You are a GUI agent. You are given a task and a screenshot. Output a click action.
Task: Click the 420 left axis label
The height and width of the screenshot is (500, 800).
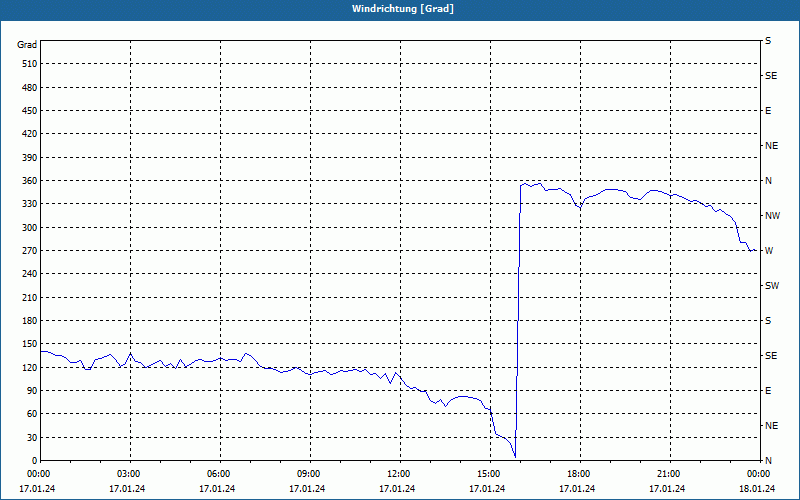(x=30, y=134)
